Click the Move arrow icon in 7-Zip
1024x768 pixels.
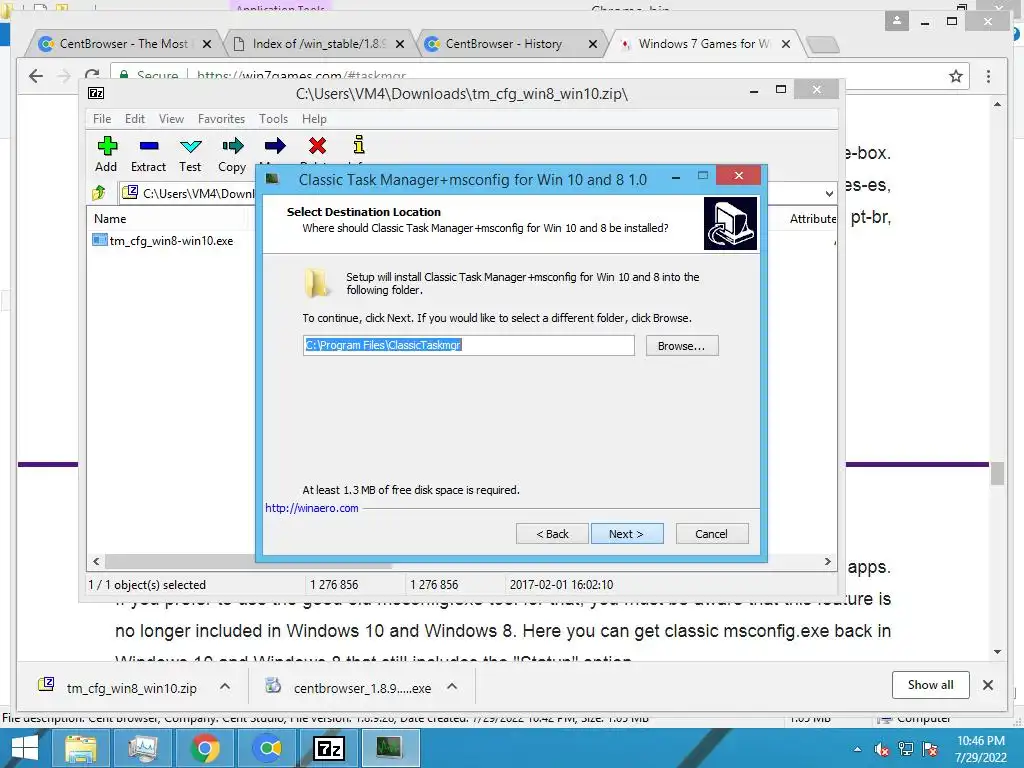[275, 146]
